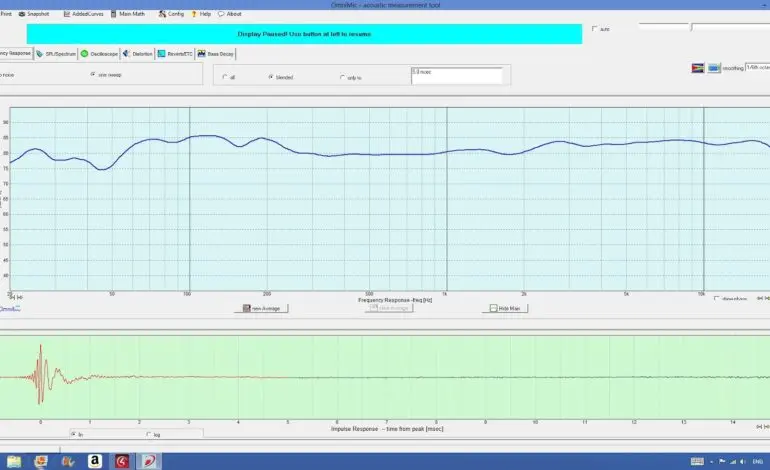
Task: Click the green Oscilloscope tab icon
Action: click(x=84, y=54)
